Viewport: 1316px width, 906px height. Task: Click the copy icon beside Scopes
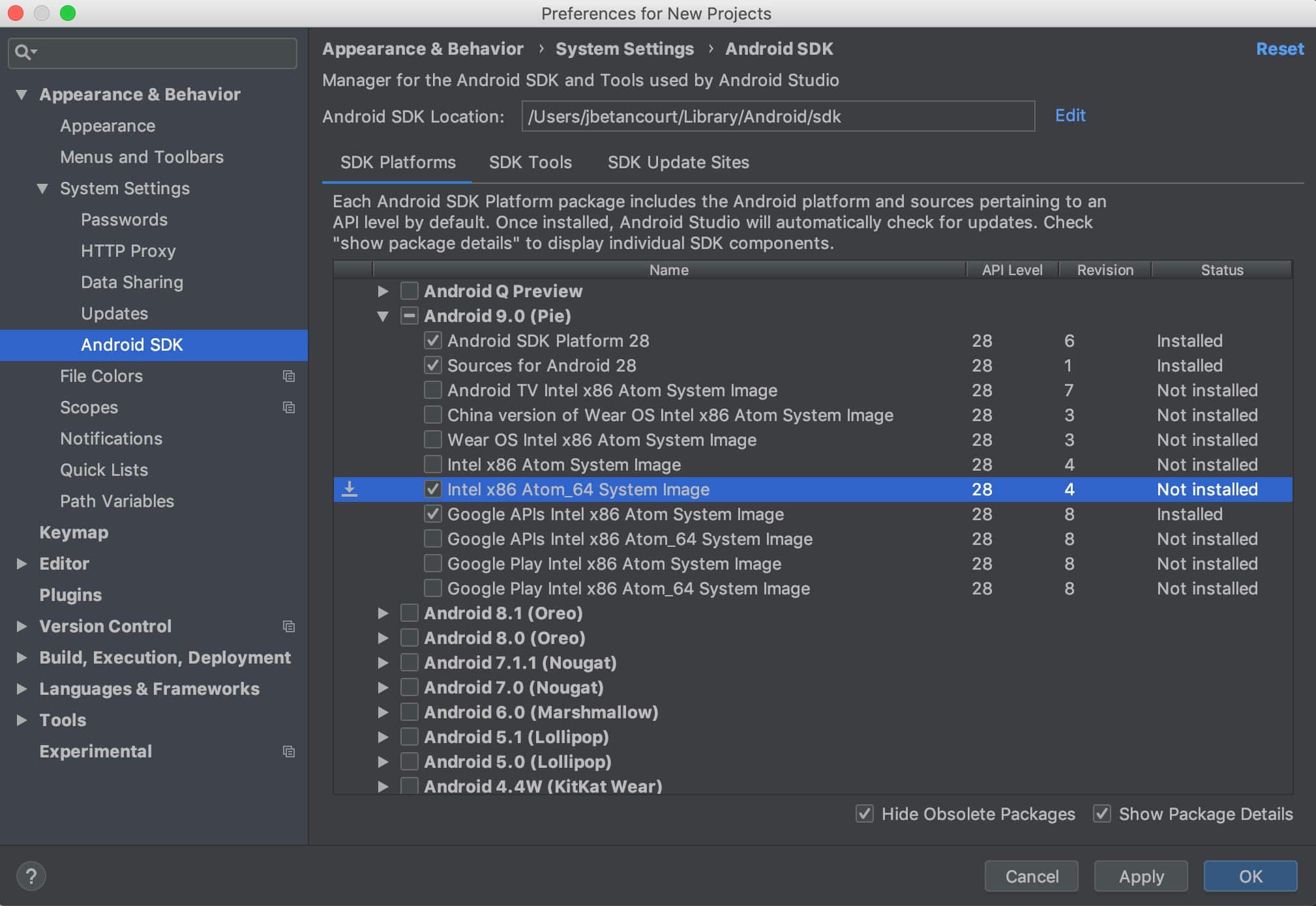(289, 407)
